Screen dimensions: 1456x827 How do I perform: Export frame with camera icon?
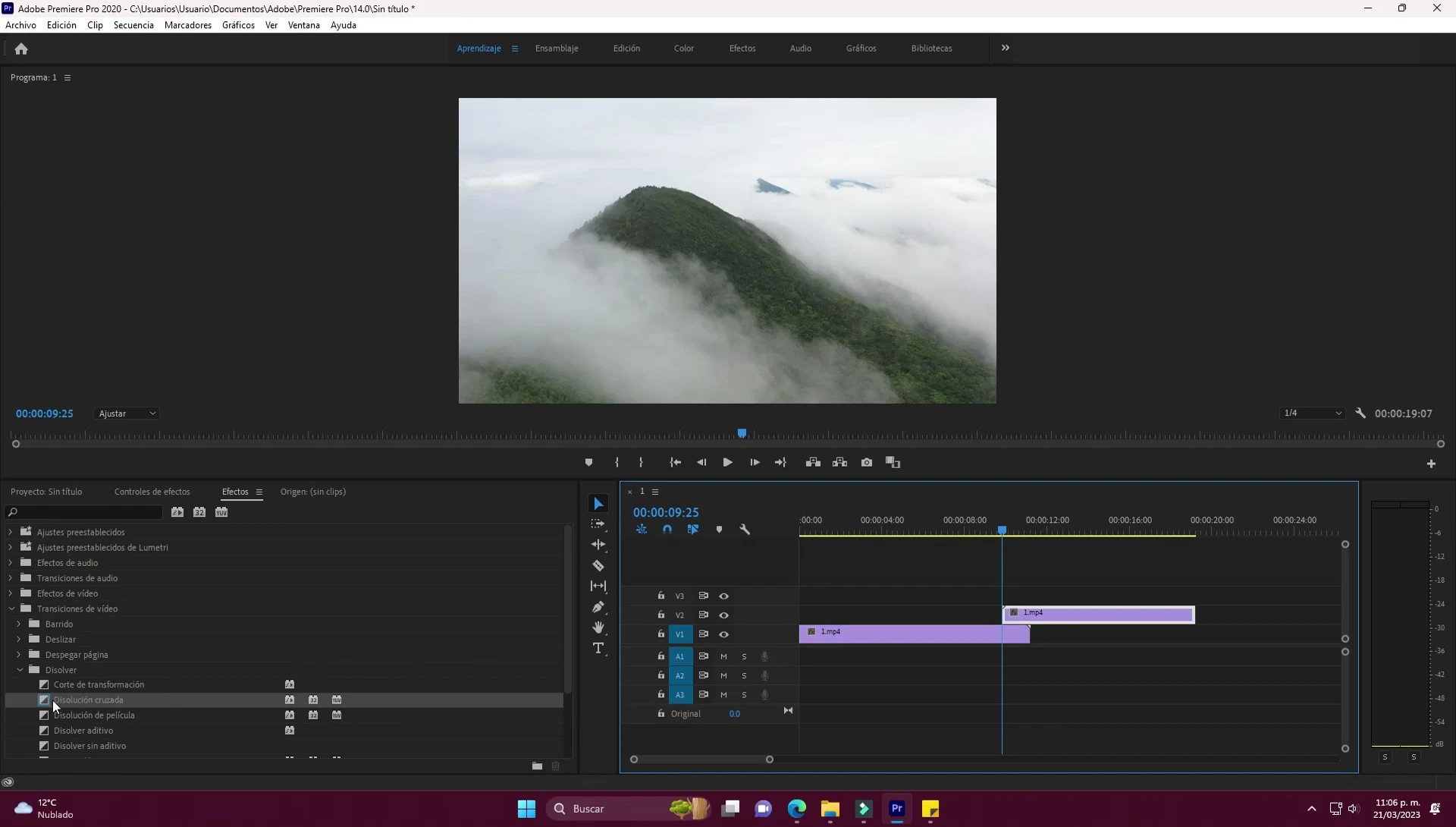(x=867, y=463)
